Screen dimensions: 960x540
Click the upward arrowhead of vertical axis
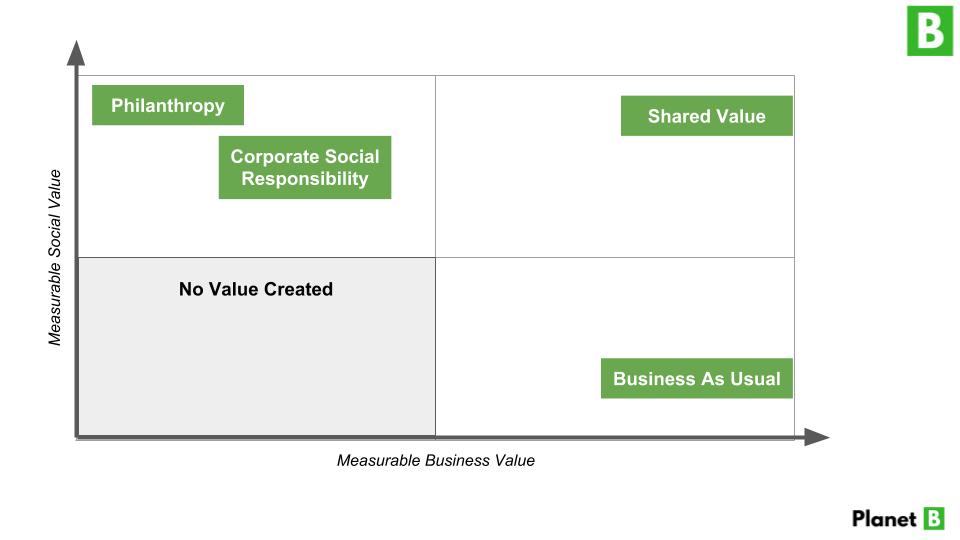pyautogui.click(x=76, y=50)
